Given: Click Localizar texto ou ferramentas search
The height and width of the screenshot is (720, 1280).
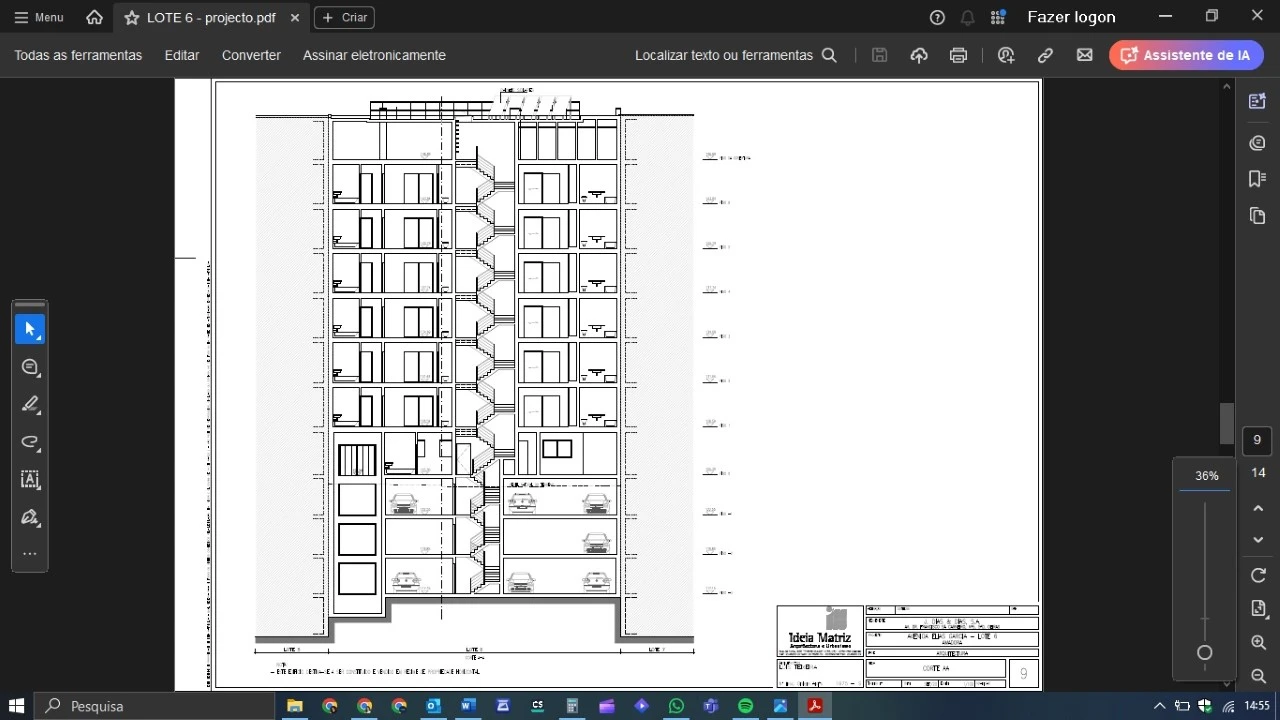Looking at the screenshot, I should 735,56.
